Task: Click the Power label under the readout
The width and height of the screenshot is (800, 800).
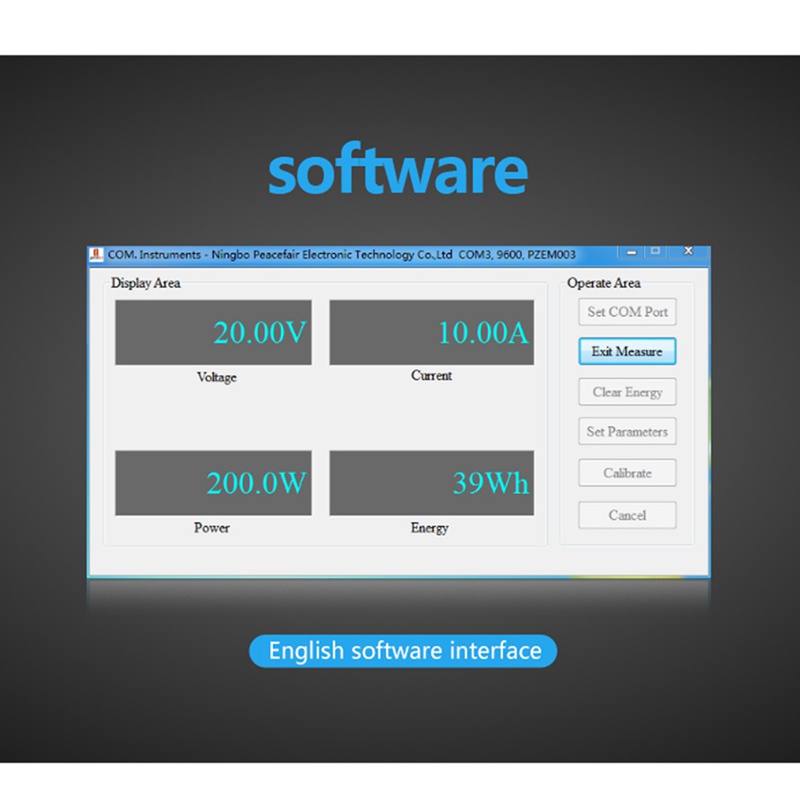Action: click(212, 528)
